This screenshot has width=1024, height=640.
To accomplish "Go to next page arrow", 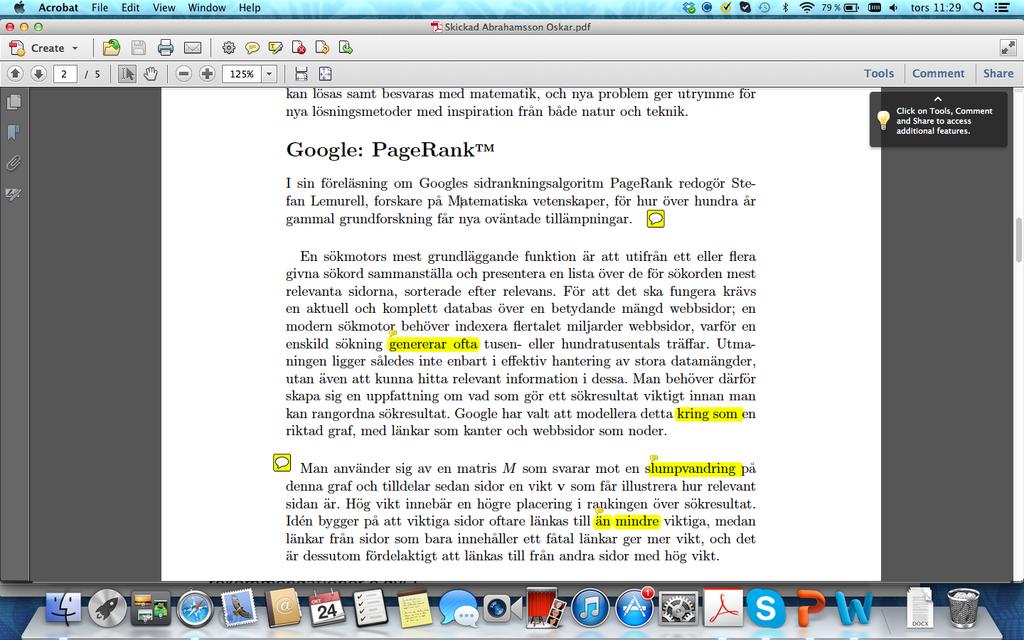I will (x=39, y=74).
